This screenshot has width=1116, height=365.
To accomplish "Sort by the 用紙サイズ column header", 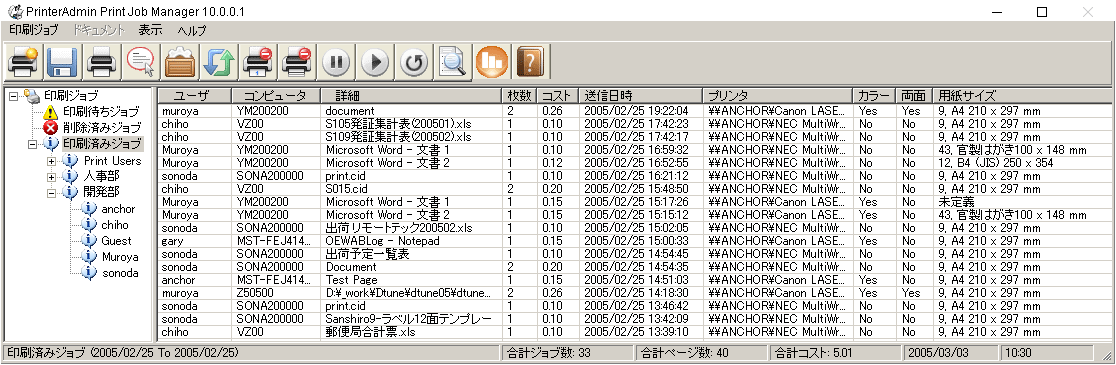I will [1021, 96].
